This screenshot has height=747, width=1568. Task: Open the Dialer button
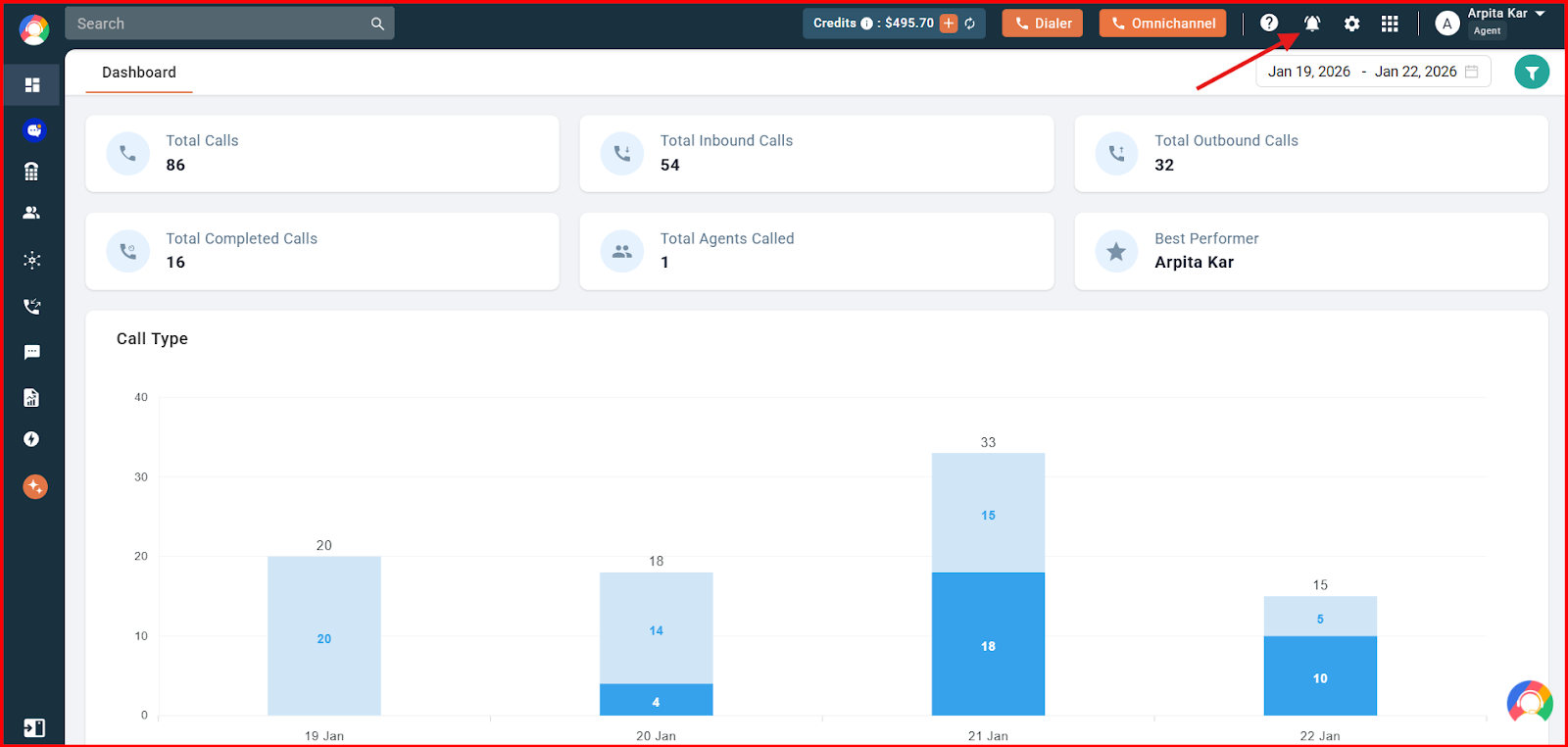pos(1042,24)
